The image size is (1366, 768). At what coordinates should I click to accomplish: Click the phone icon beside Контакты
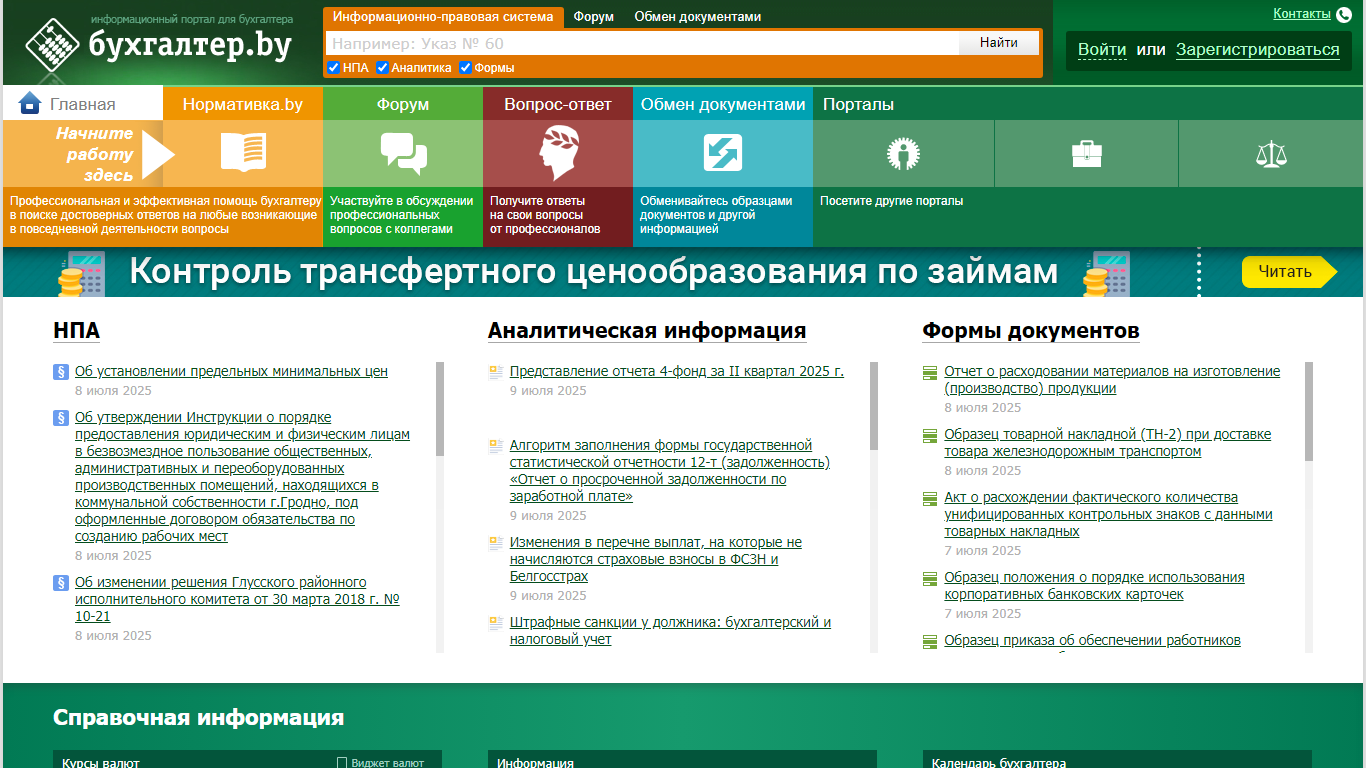[x=1343, y=14]
